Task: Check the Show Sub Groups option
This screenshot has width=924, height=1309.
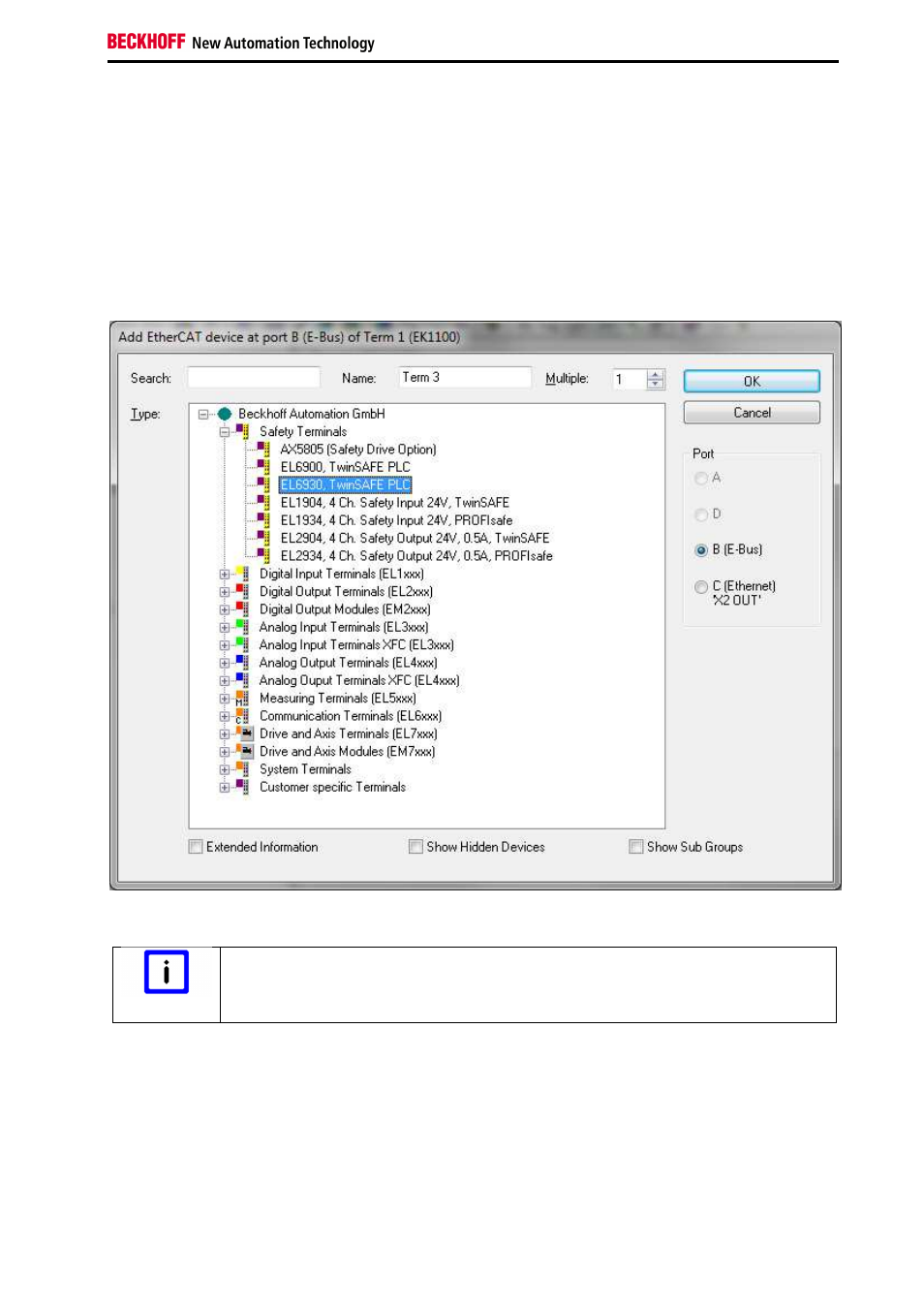Action: tap(636, 846)
